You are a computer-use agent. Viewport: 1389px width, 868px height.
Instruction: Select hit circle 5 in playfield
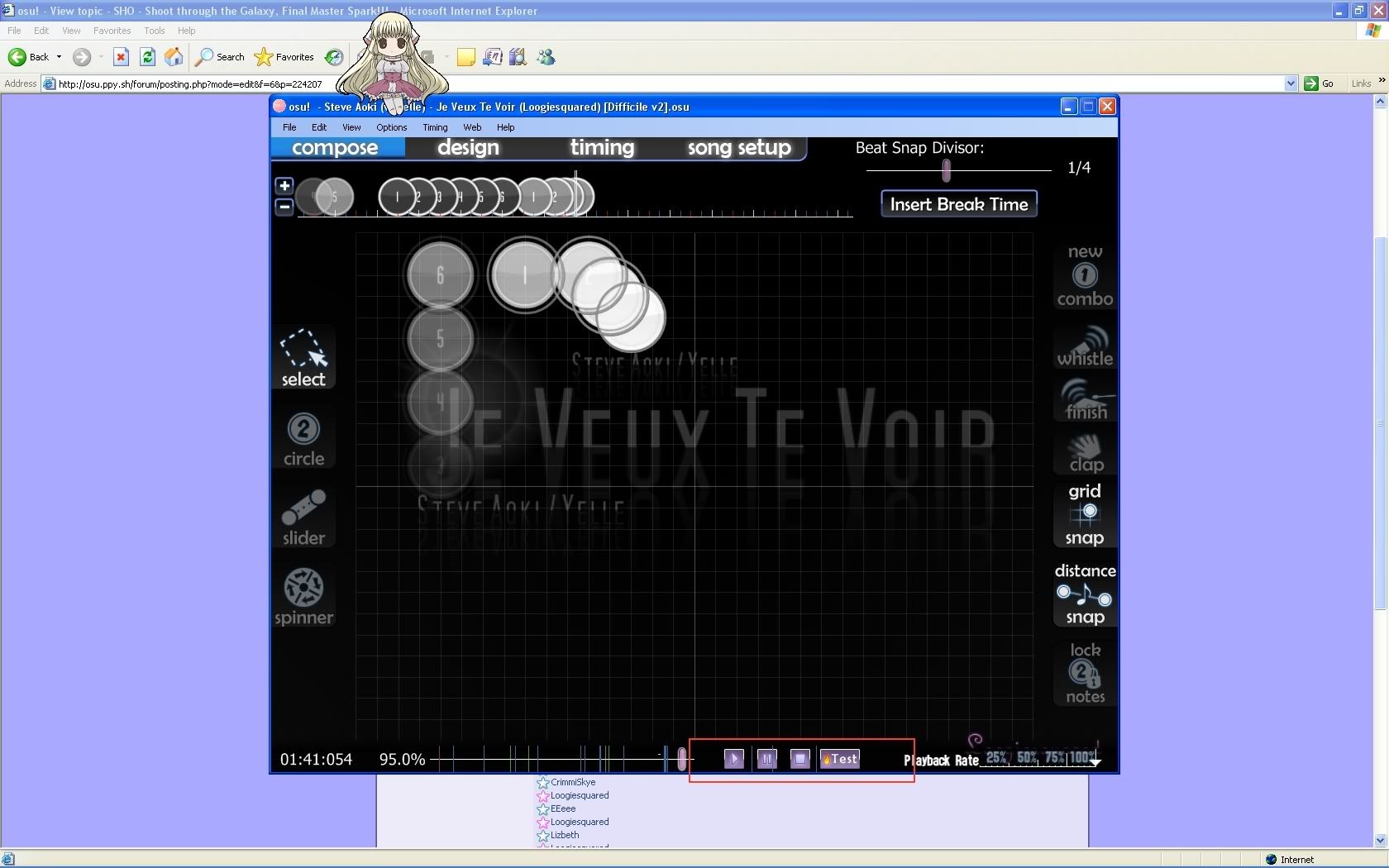point(440,338)
